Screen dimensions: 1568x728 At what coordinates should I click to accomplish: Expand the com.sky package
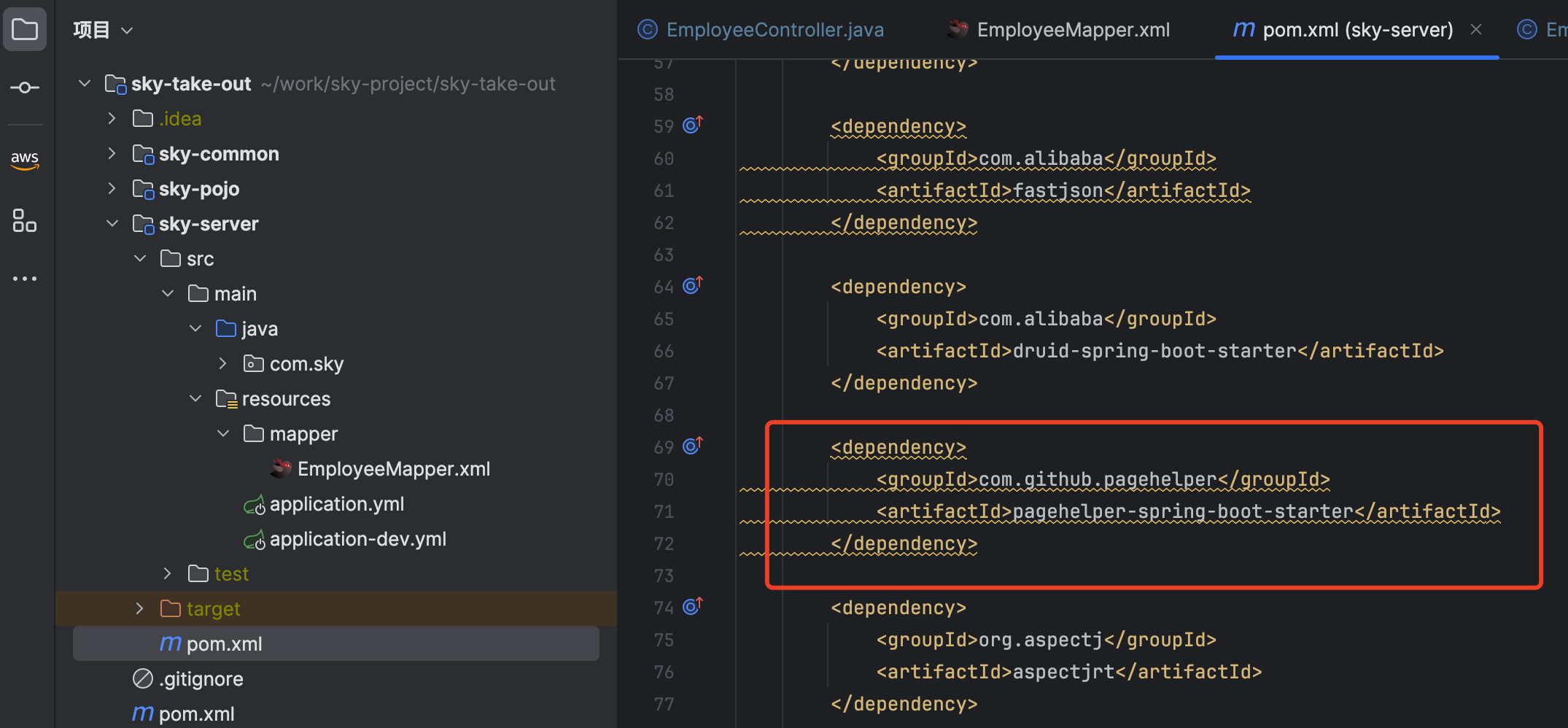(223, 363)
